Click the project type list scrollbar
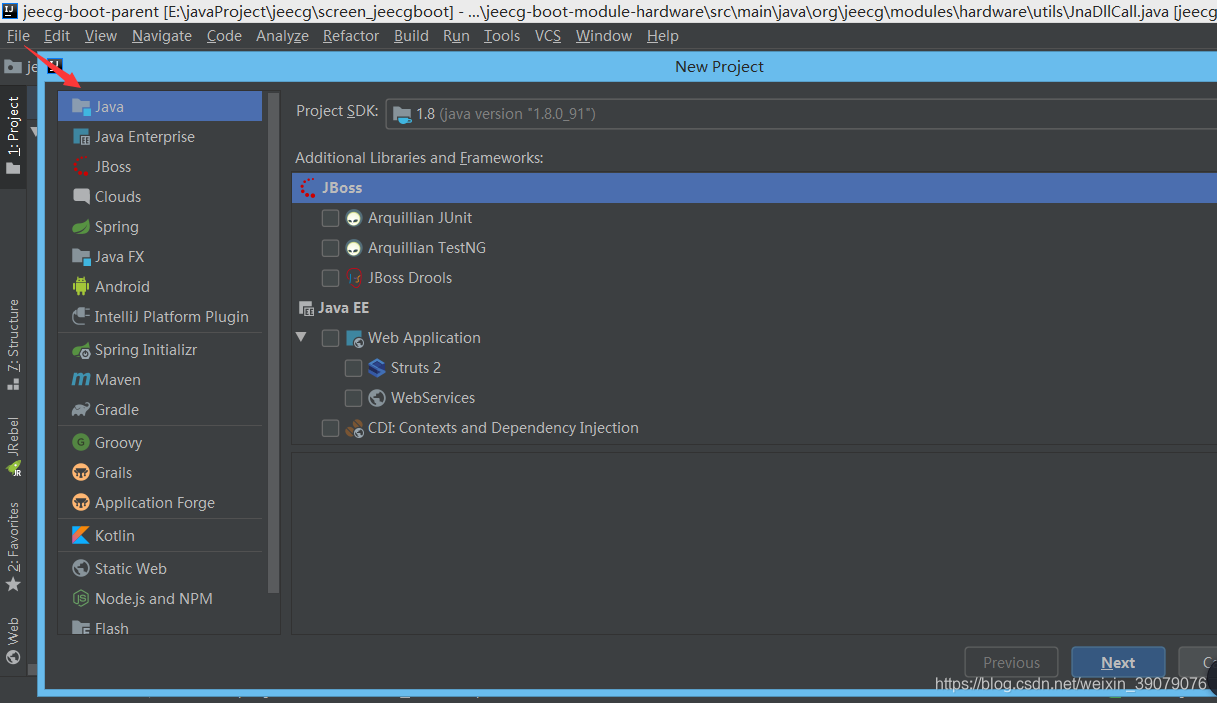The height and width of the screenshot is (703, 1217). tap(274, 342)
